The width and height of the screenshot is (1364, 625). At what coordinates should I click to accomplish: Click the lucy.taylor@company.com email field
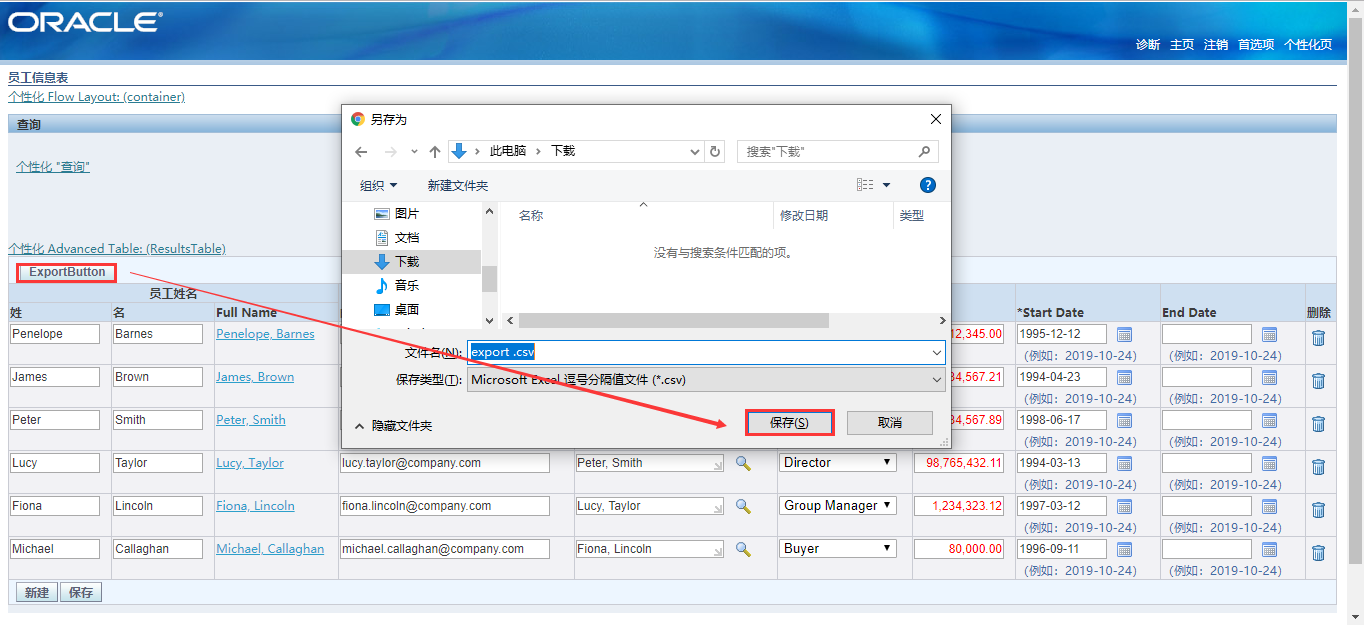[445, 463]
